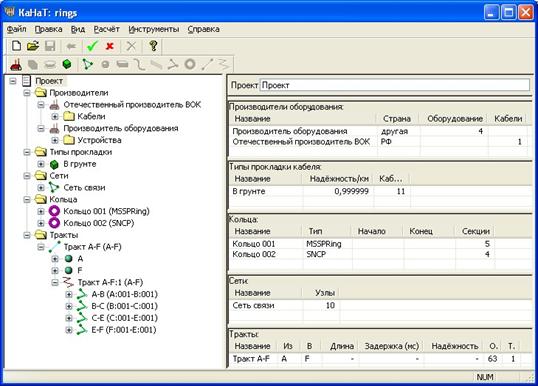Expand the Кабели folder node
The height and width of the screenshot is (386, 538).
(55, 117)
